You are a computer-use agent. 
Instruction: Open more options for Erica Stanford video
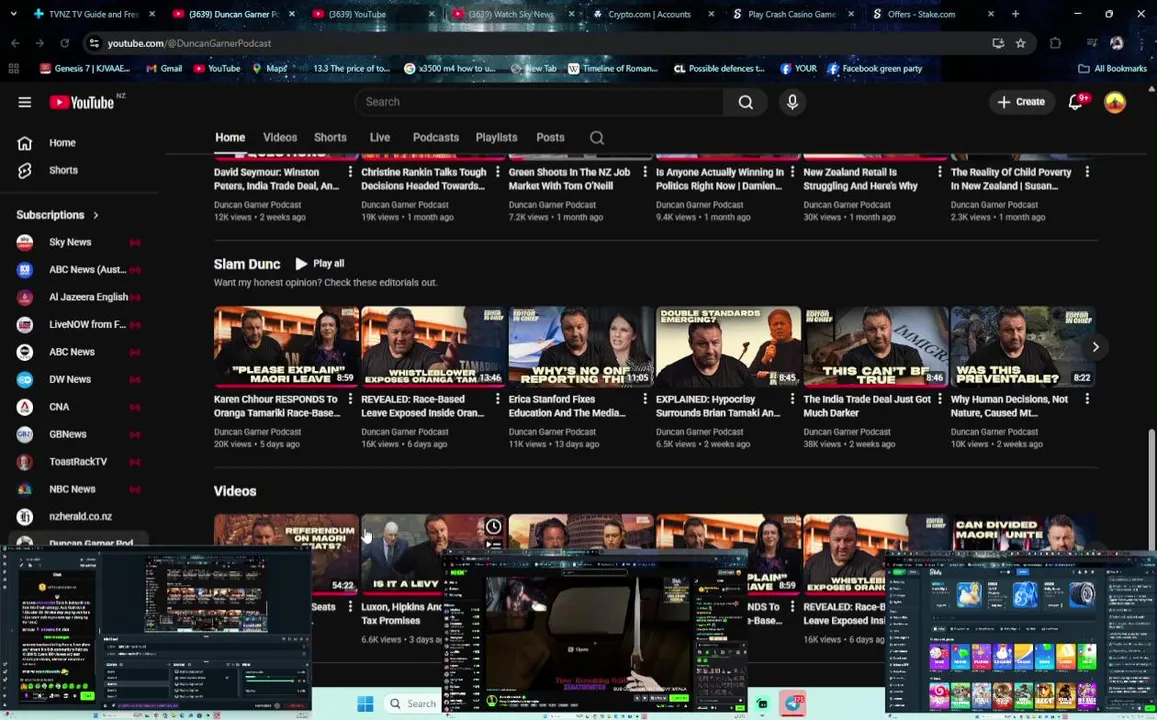click(x=644, y=399)
